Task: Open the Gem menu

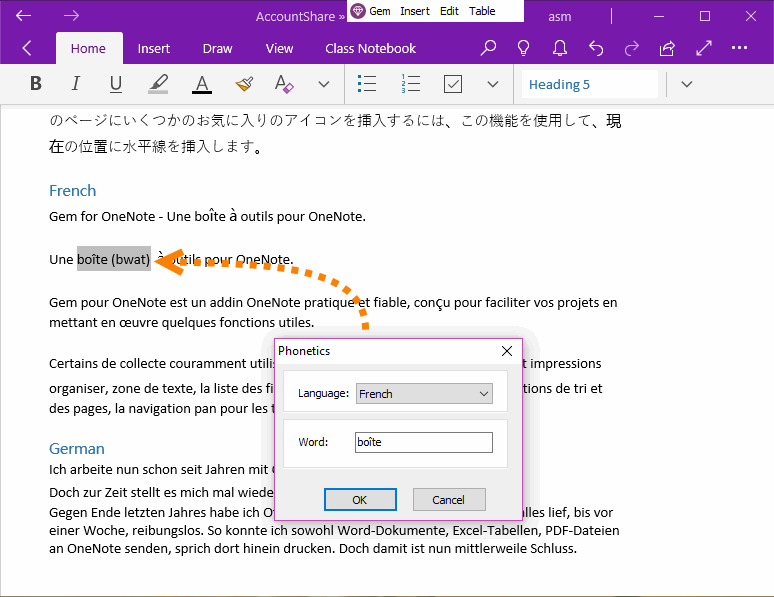Action: click(380, 11)
